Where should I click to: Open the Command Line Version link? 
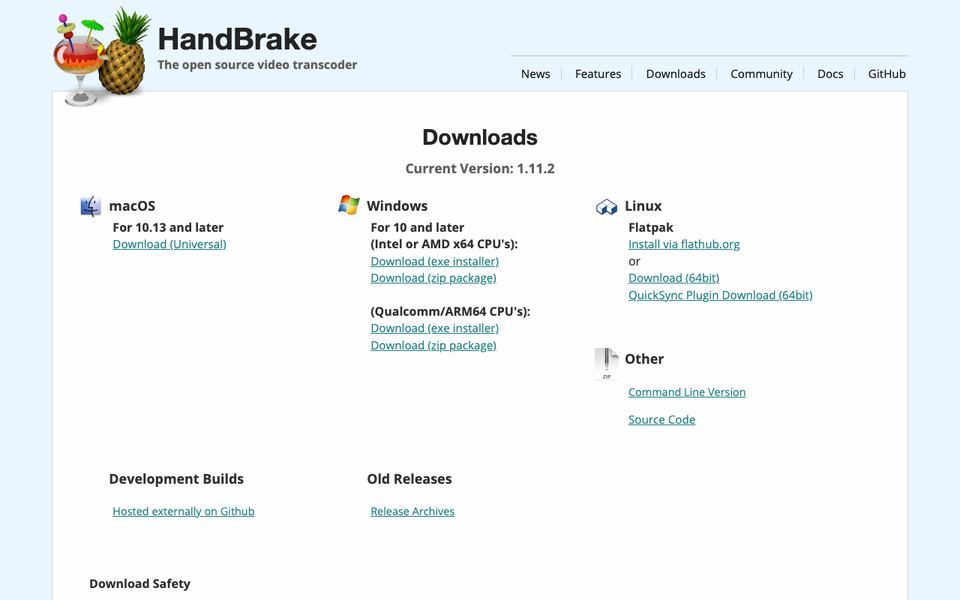tap(687, 392)
